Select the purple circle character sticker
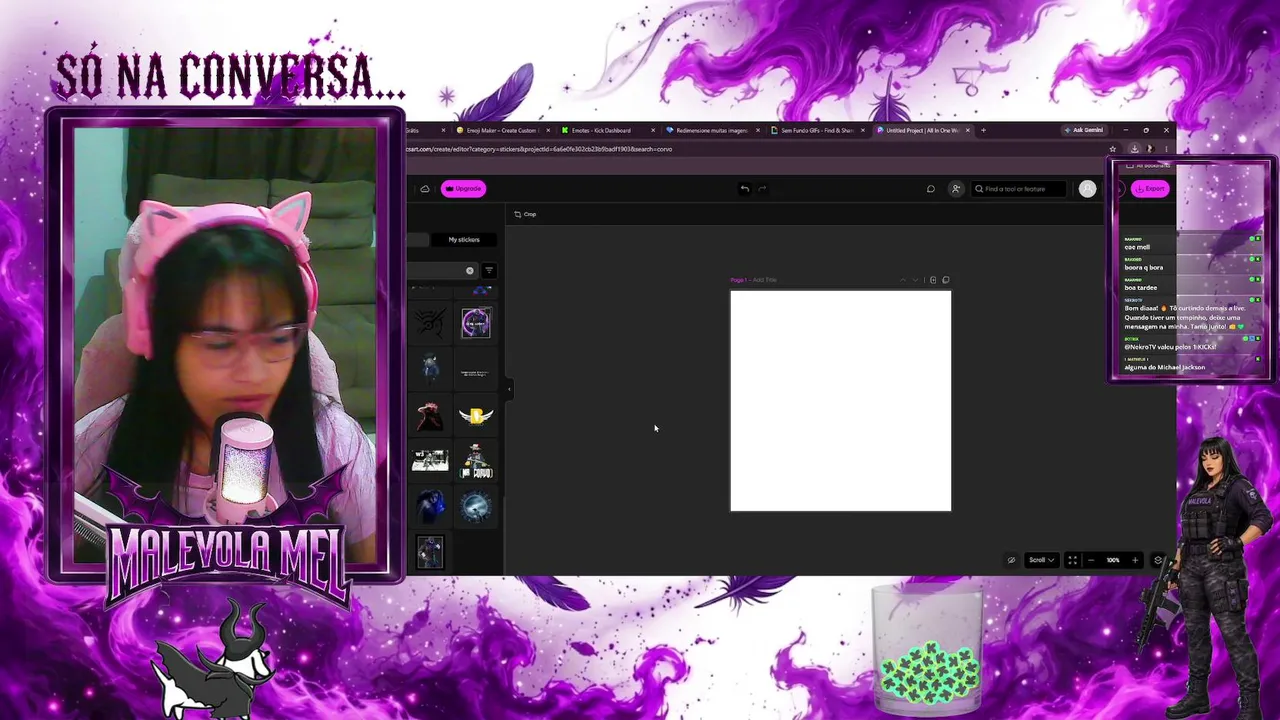1280x720 pixels. (476, 322)
